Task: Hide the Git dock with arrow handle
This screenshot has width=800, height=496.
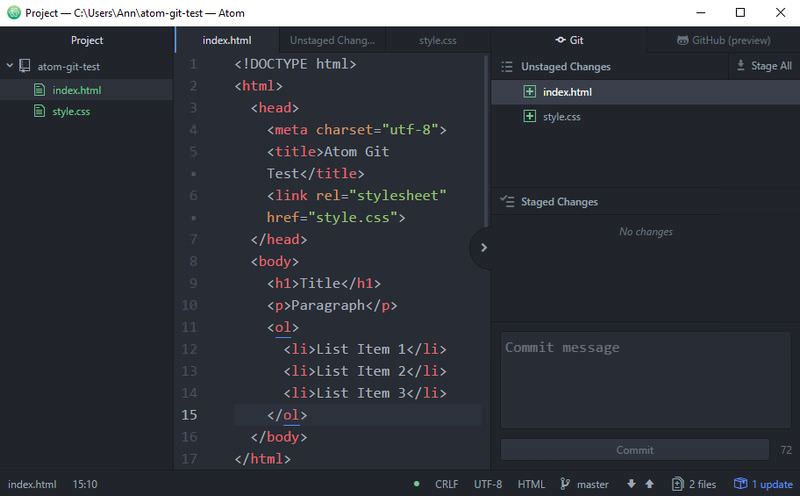Action: click(x=481, y=247)
